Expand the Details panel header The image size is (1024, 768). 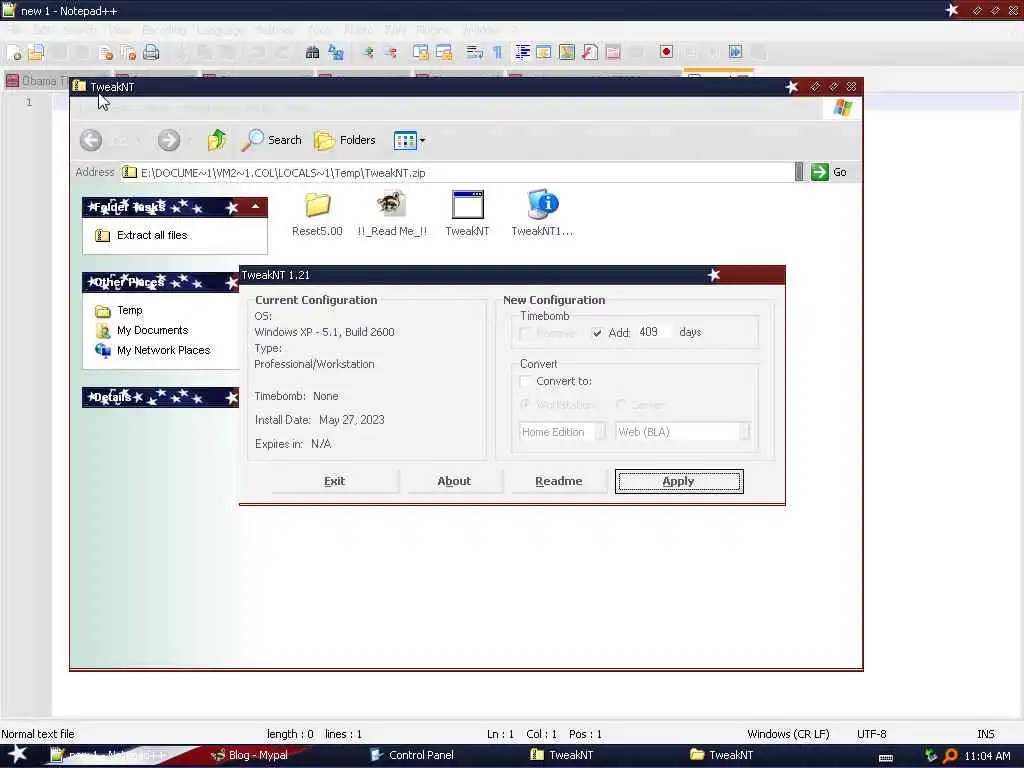point(161,397)
